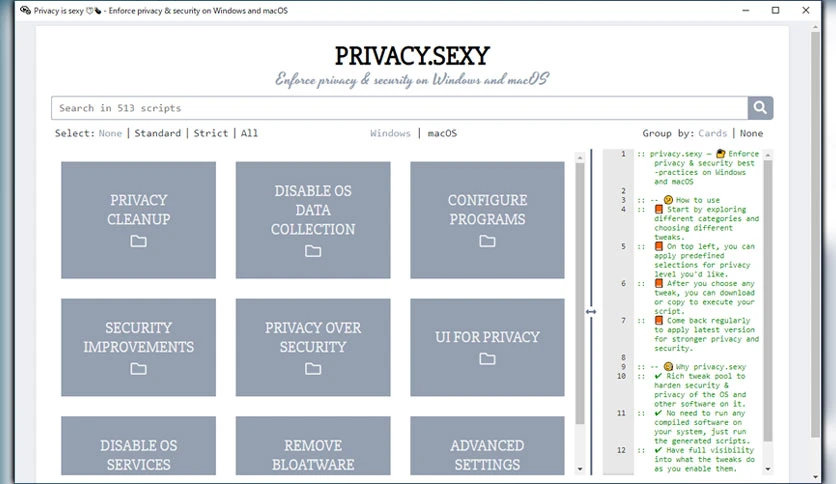This screenshot has height=484, width=836.
Task: Open the Configure Programs folder icon
Action: [x=487, y=241]
